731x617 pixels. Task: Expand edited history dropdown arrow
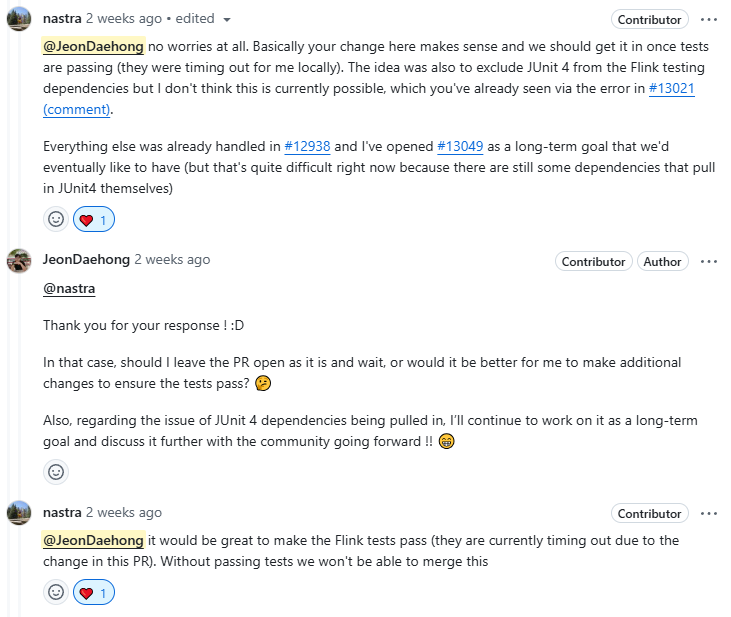pyautogui.click(x=227, y=20)
